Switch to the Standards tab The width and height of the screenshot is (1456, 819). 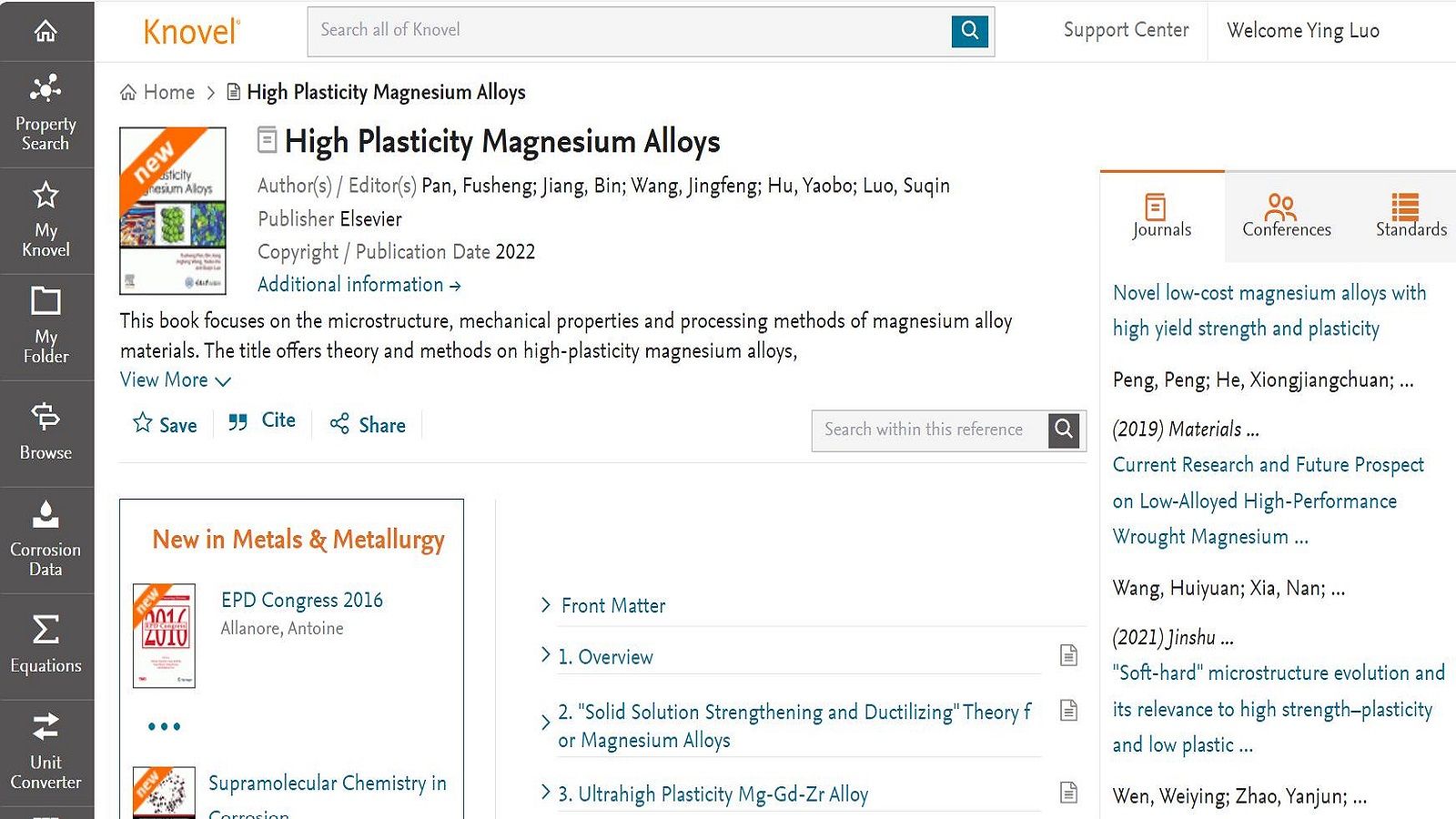[x=1410, y=217]
